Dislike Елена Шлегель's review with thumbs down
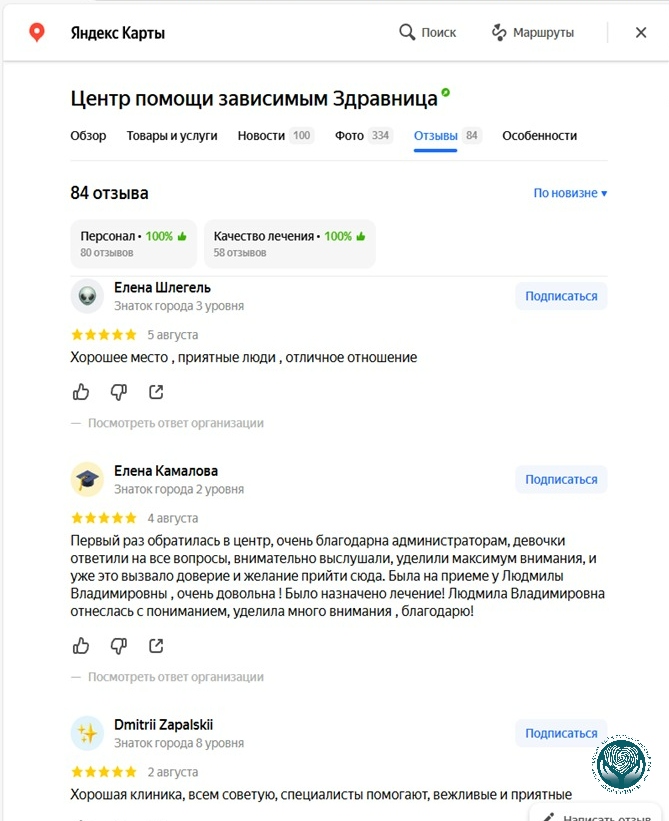This screenshot has width=669, height=821. pyautogui.click(x=119, y=392)
